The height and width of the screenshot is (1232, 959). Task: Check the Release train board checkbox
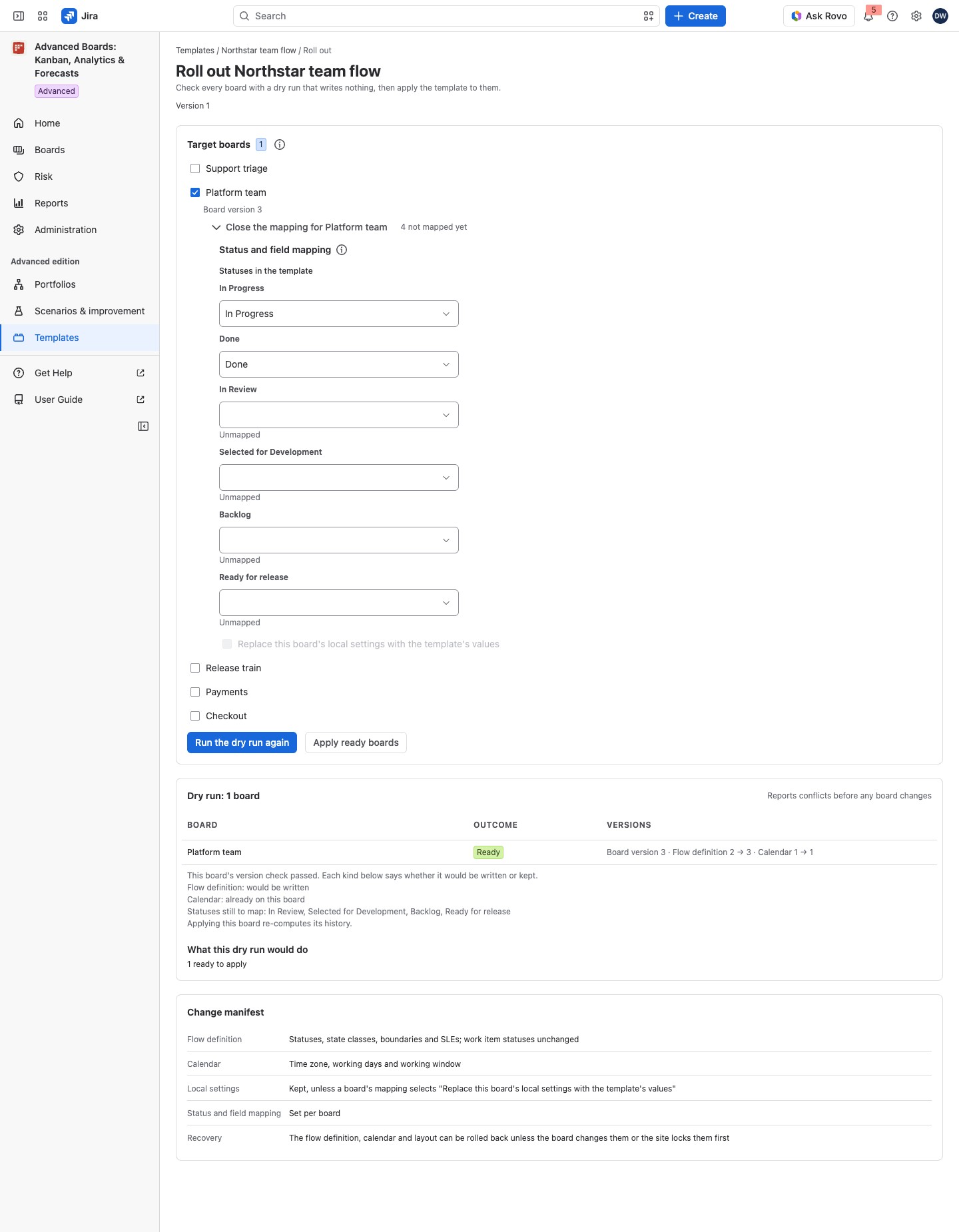(x=195, y=668)
